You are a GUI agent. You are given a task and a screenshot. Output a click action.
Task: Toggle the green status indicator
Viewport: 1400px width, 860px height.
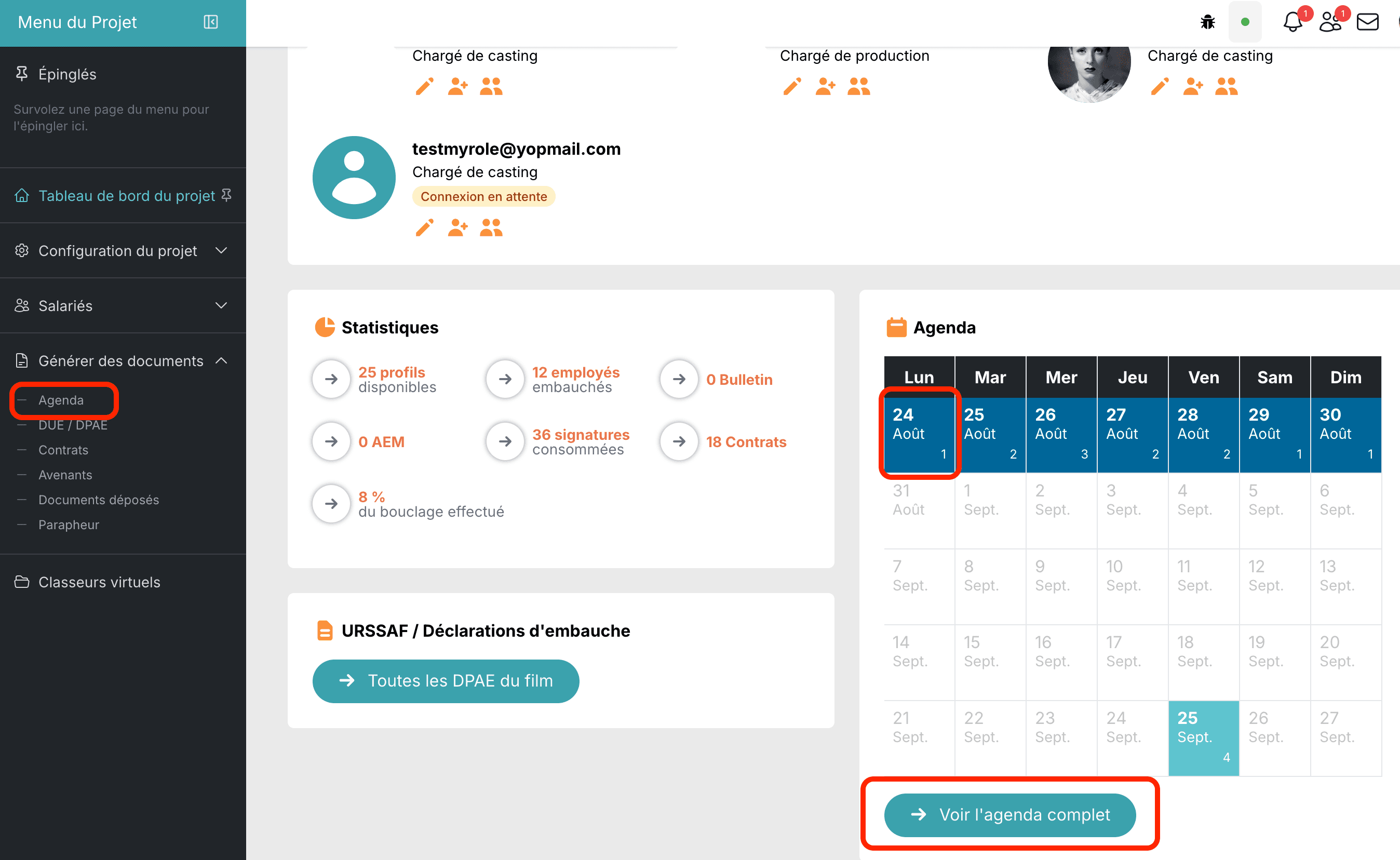coord(1245,22)
